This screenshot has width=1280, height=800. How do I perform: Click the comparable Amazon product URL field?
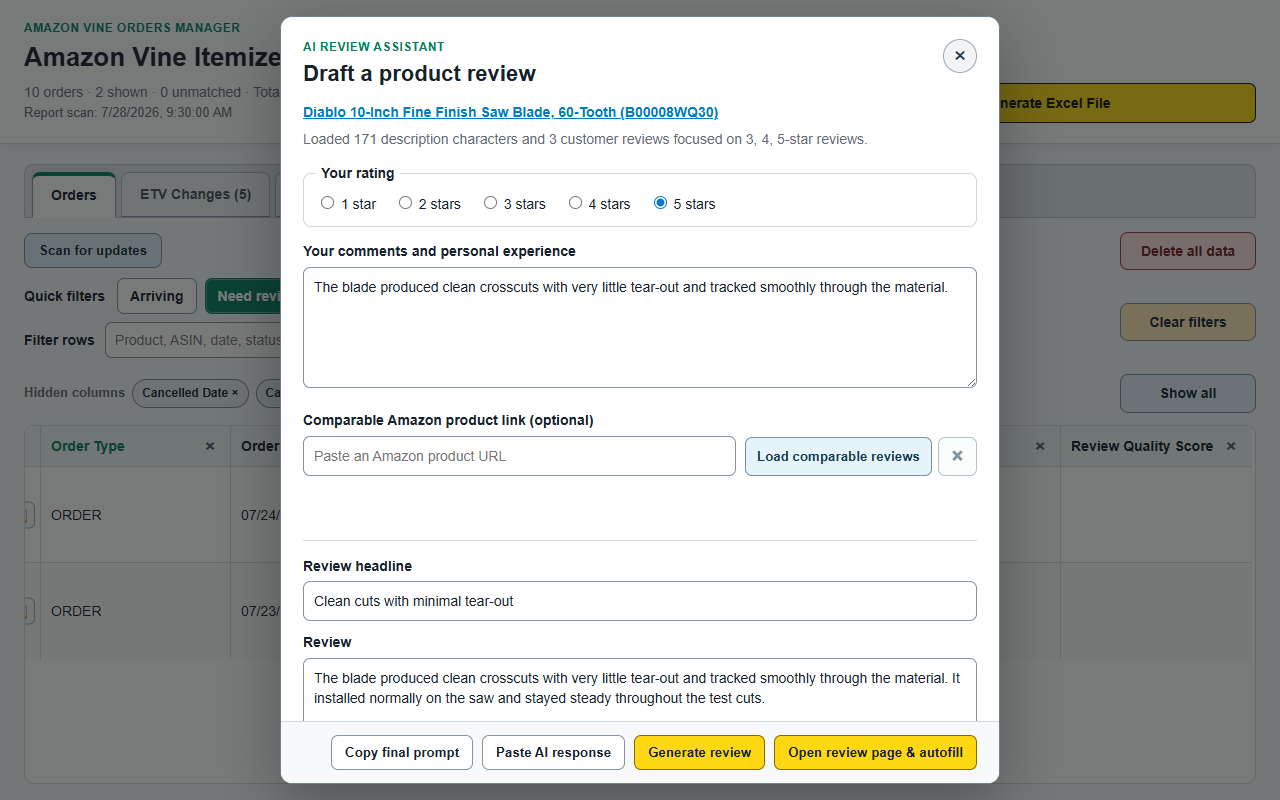tap(519, 456)
